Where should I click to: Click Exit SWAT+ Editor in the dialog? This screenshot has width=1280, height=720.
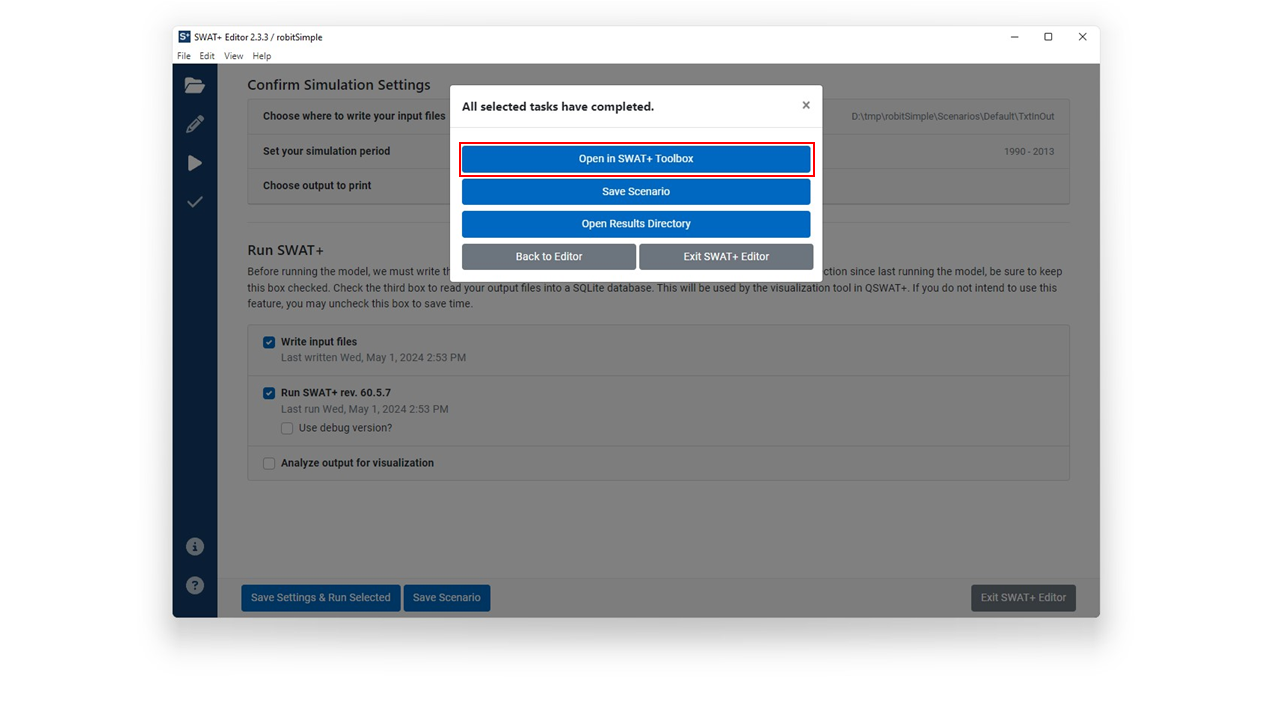pos(726,257)
